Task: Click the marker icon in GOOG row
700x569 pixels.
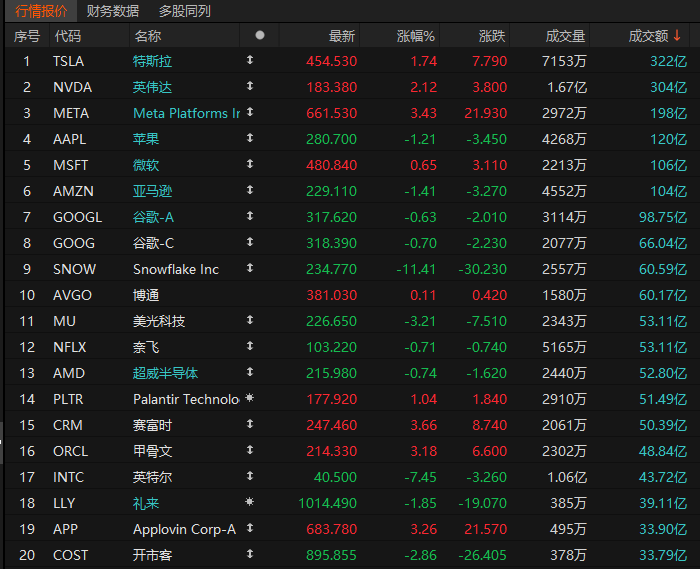Action: coord(250,241)
